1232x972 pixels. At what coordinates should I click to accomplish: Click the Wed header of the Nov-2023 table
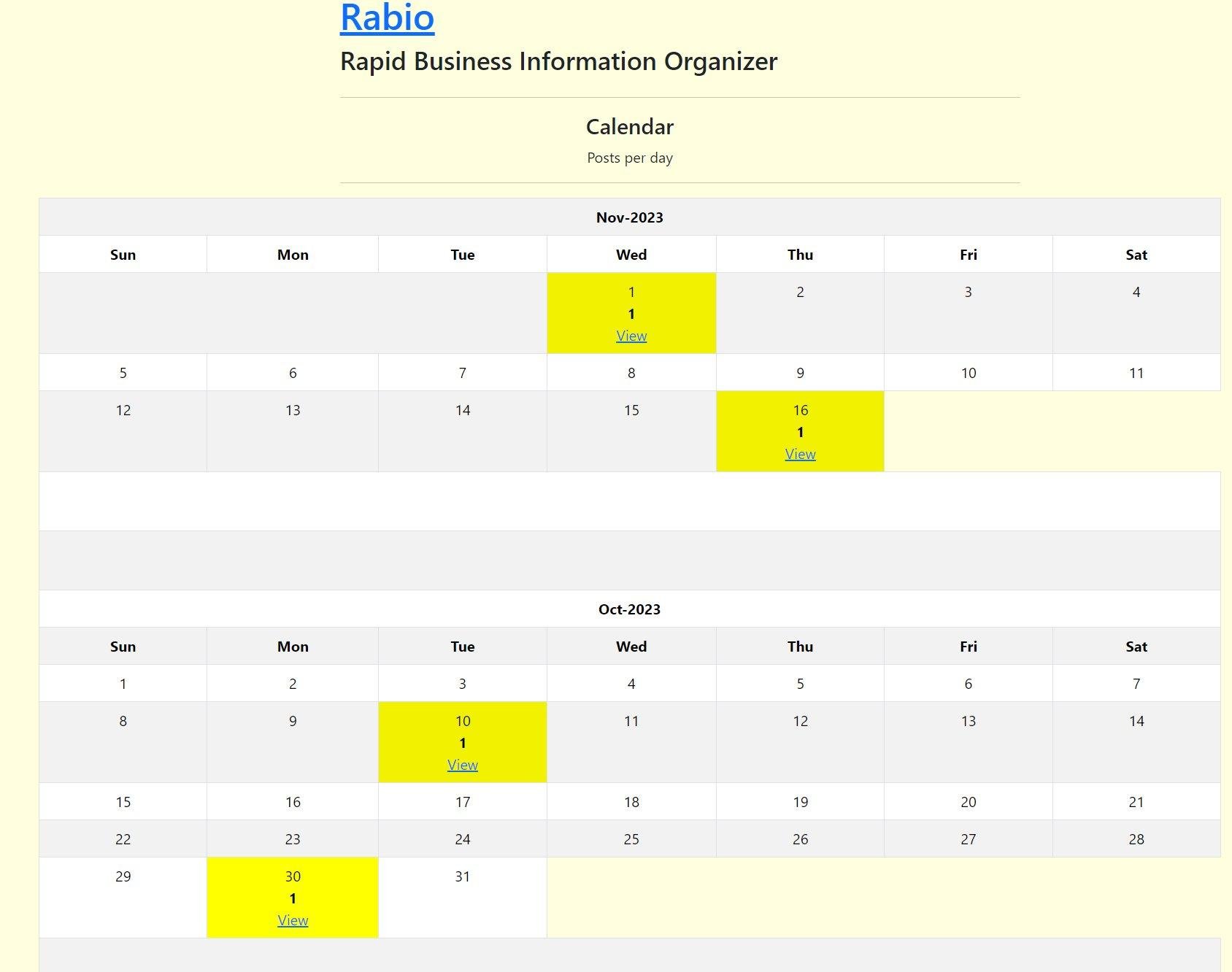coord(631,255)
